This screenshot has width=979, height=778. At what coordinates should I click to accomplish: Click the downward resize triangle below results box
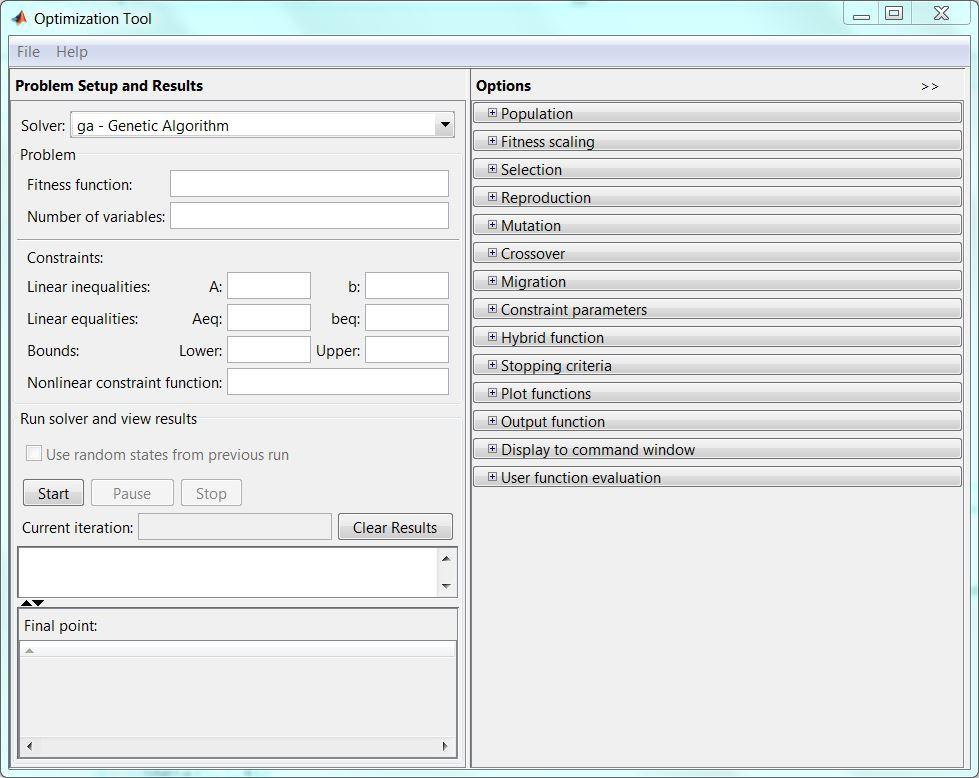[x=38, y=603]
